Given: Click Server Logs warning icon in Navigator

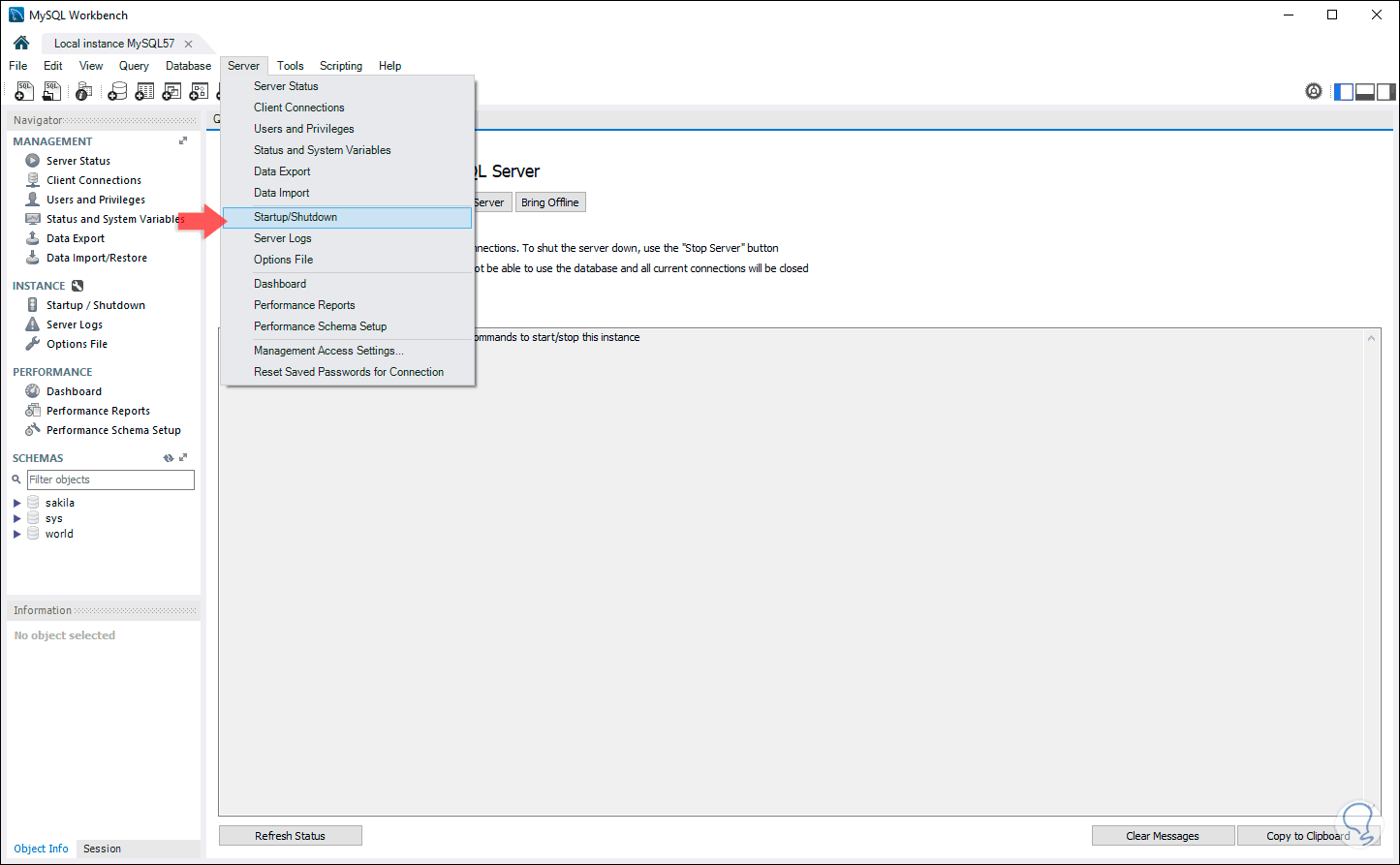Looking at the screenshot, I should [33, 324].
